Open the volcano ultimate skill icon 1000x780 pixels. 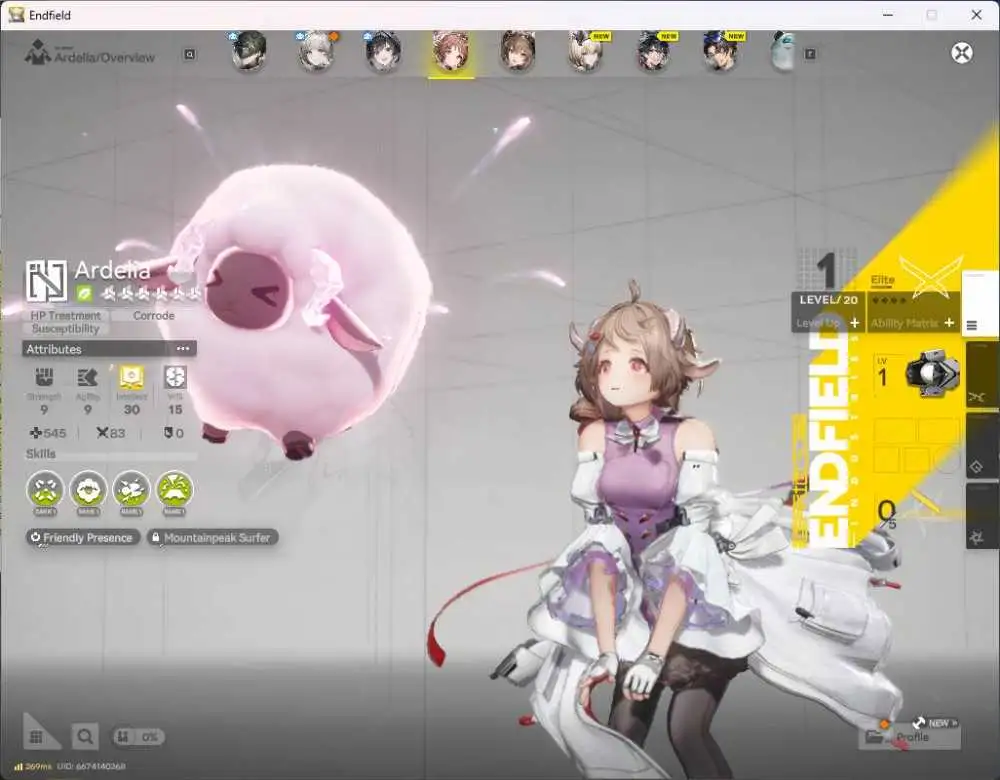(174, 490)
